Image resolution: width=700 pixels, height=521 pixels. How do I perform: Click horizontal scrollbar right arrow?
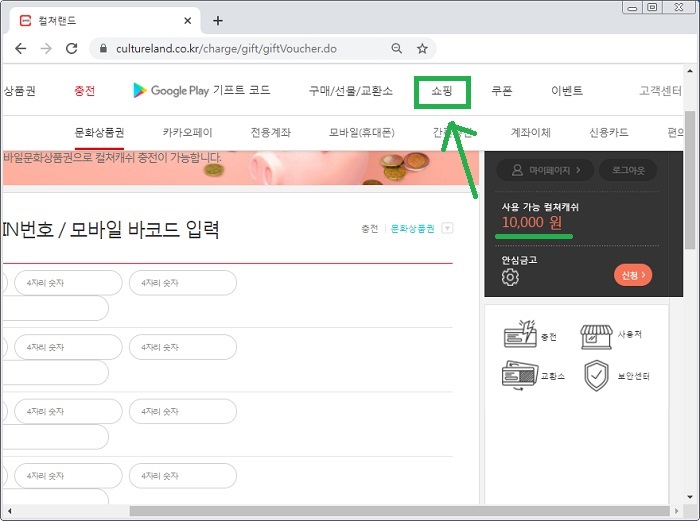(676, 511)
